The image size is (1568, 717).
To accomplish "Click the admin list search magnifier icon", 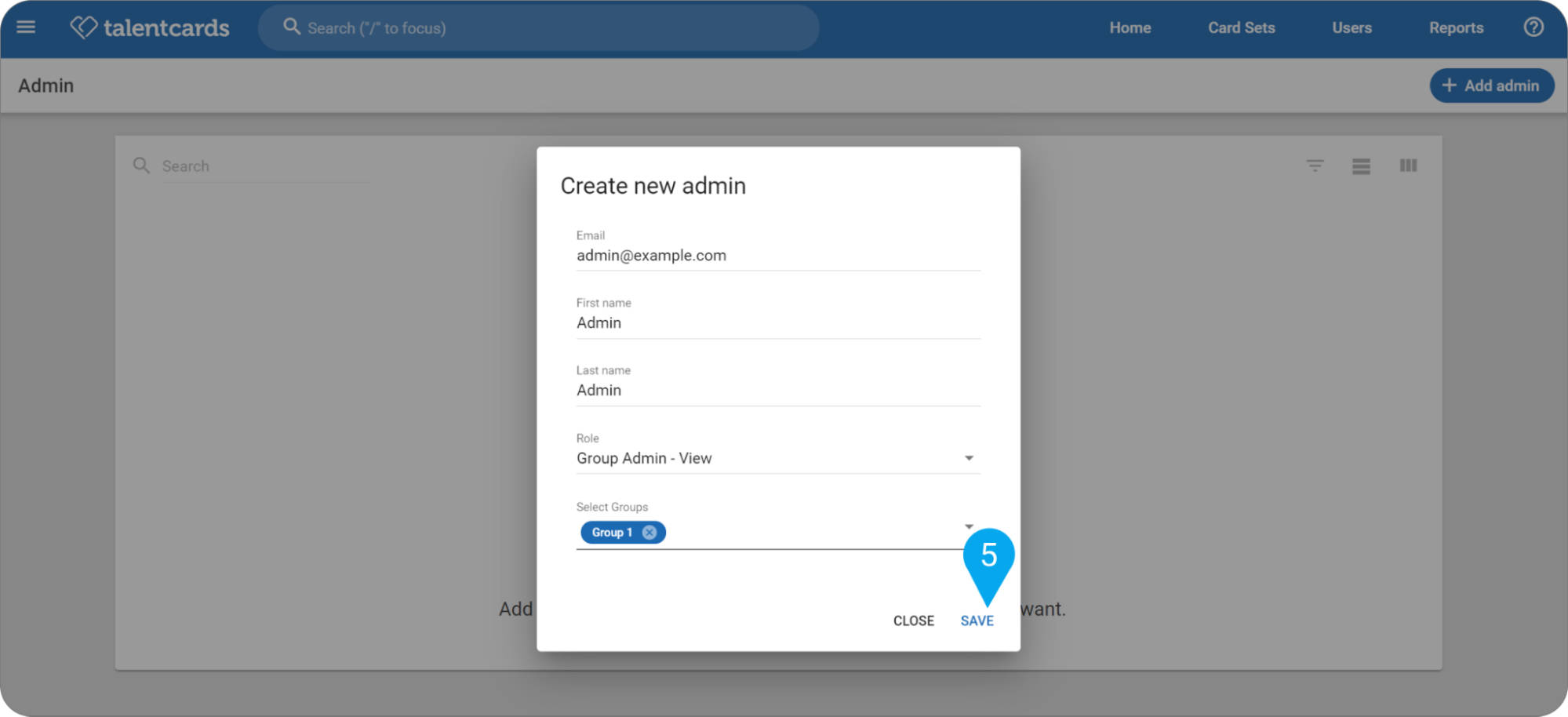I will (141, 166).
